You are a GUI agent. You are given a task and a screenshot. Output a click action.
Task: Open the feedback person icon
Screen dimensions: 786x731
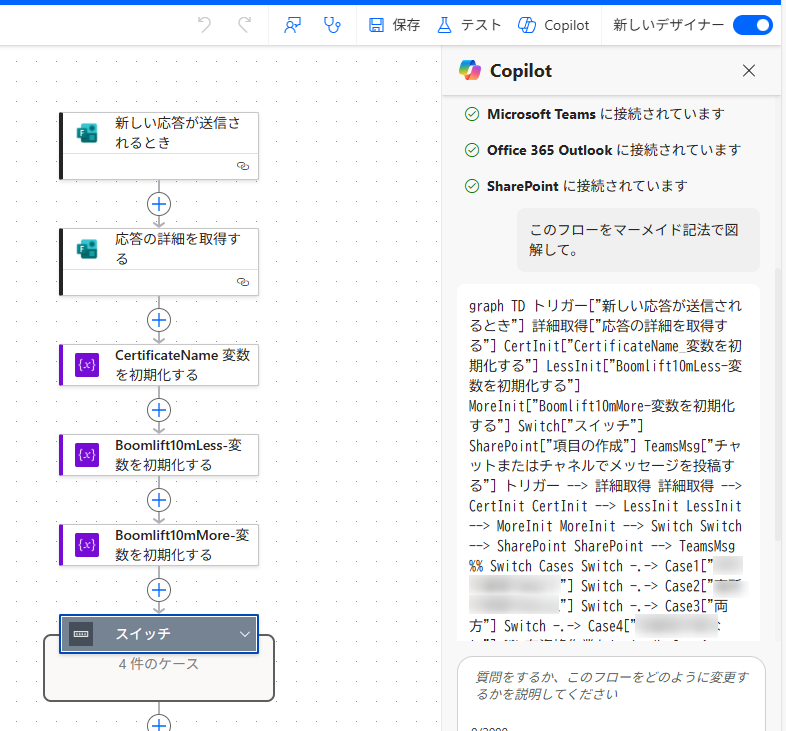292,25
